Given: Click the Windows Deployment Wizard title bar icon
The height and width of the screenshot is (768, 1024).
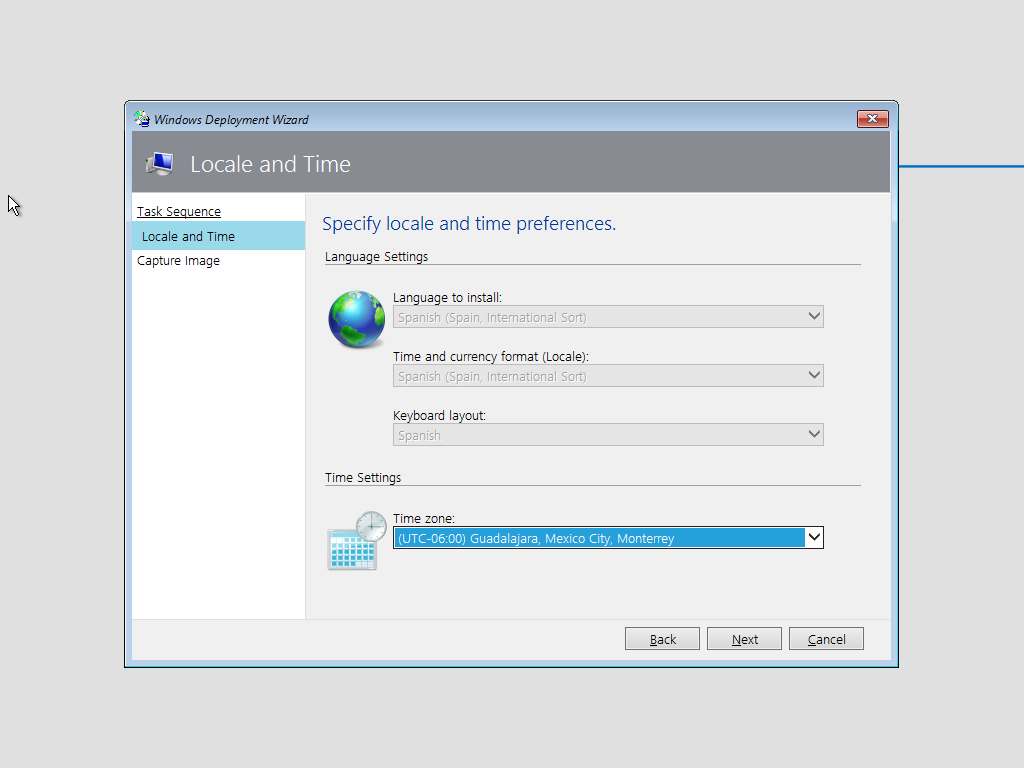Looking at the screenshot, I should (142, 119).
